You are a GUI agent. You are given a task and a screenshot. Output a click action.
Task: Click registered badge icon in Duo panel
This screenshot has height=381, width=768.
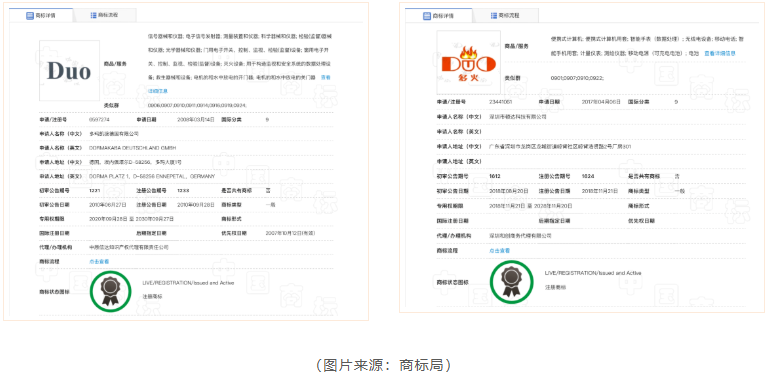point(110,291)
